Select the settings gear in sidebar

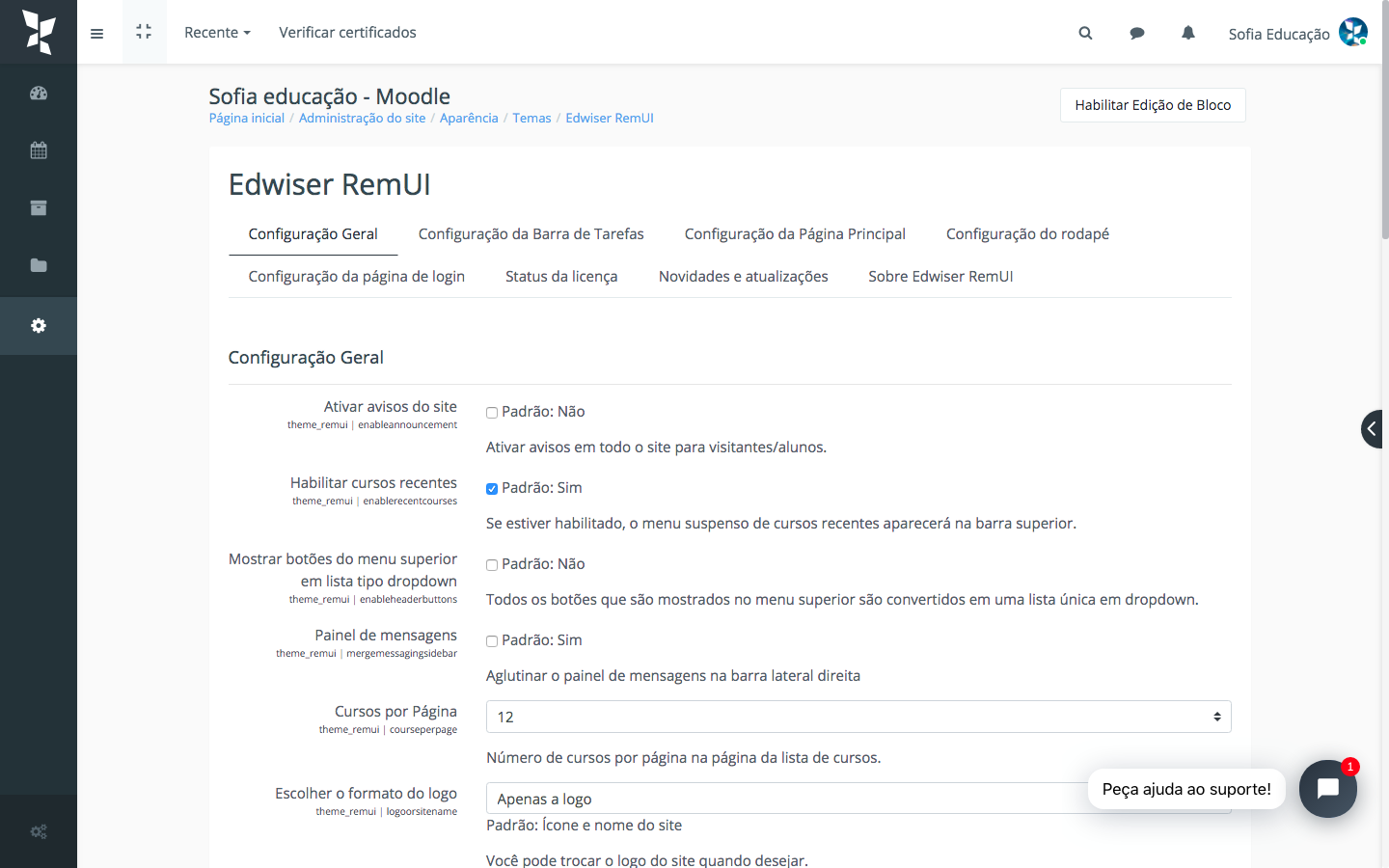[39, 326]
